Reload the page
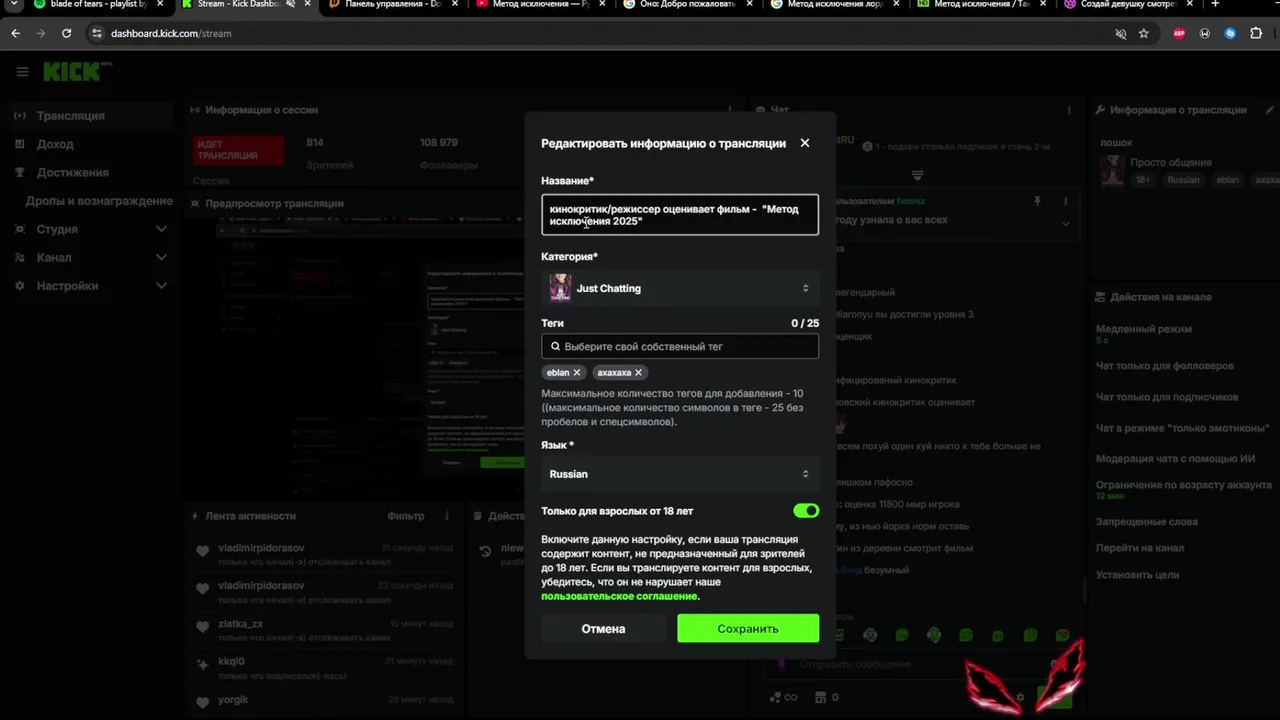 point(66,33)
